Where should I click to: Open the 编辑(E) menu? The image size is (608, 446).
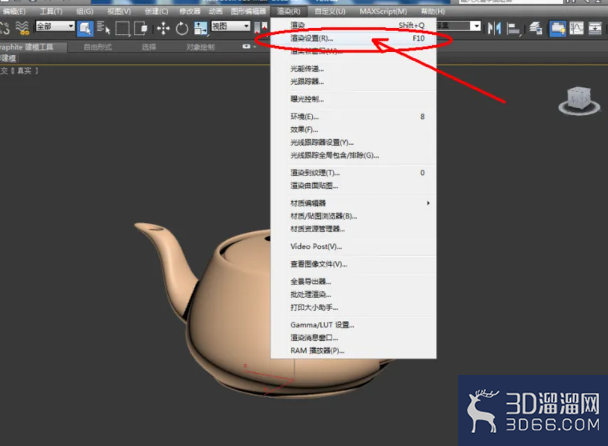click(14, 11)
